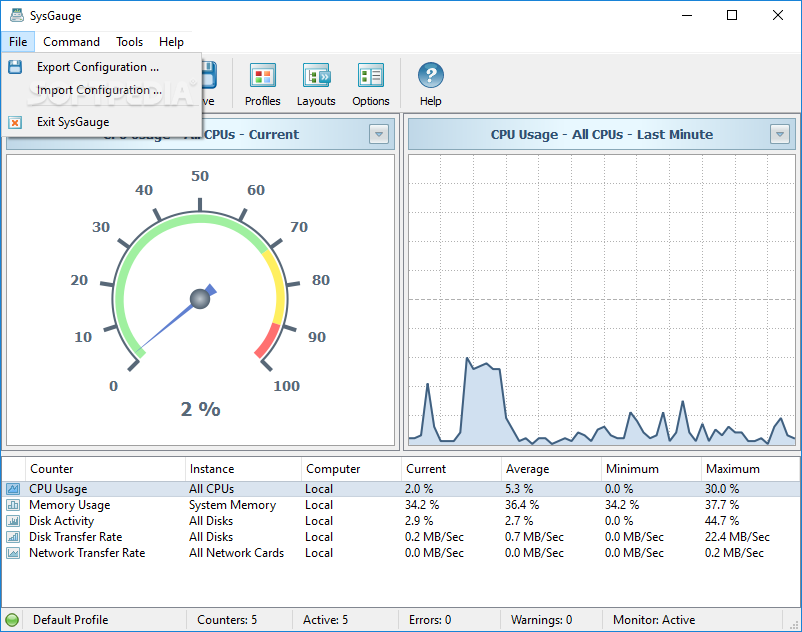This screenshot has width=802, height=632.
Task: Click the CPU usage last minute line chart
Action: pos(602,300)
